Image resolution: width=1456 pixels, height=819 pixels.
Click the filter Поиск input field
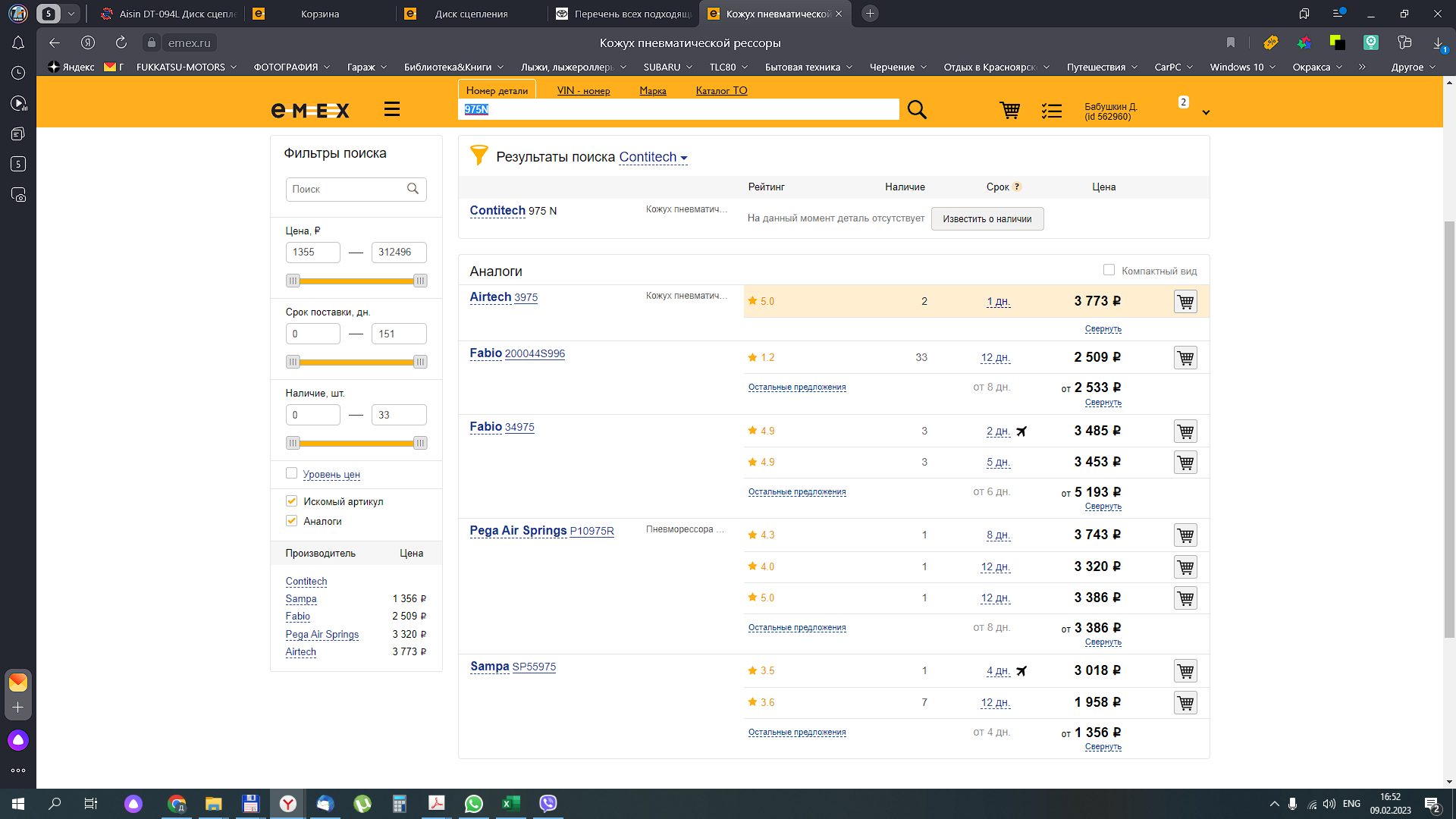[x=356, y=189]
